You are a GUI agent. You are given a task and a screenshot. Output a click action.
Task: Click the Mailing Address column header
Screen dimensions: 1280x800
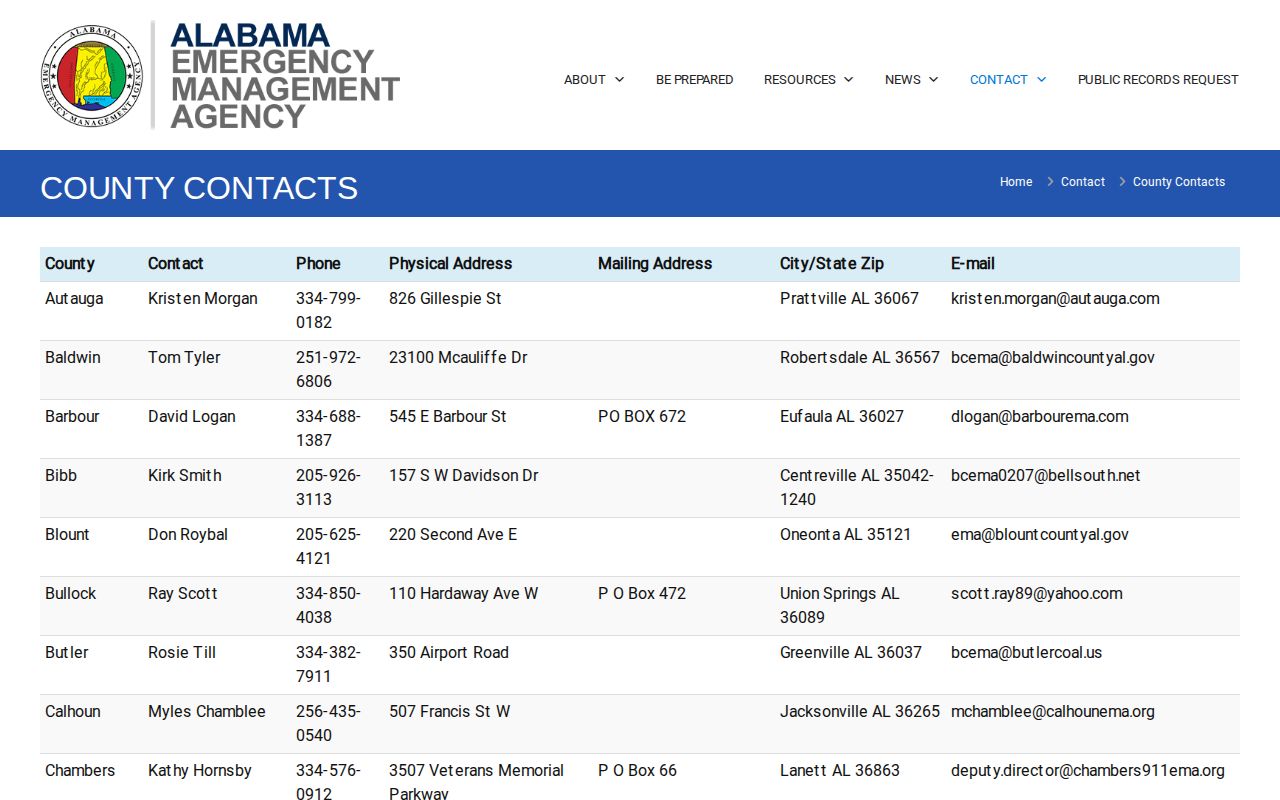click(655, 264)
